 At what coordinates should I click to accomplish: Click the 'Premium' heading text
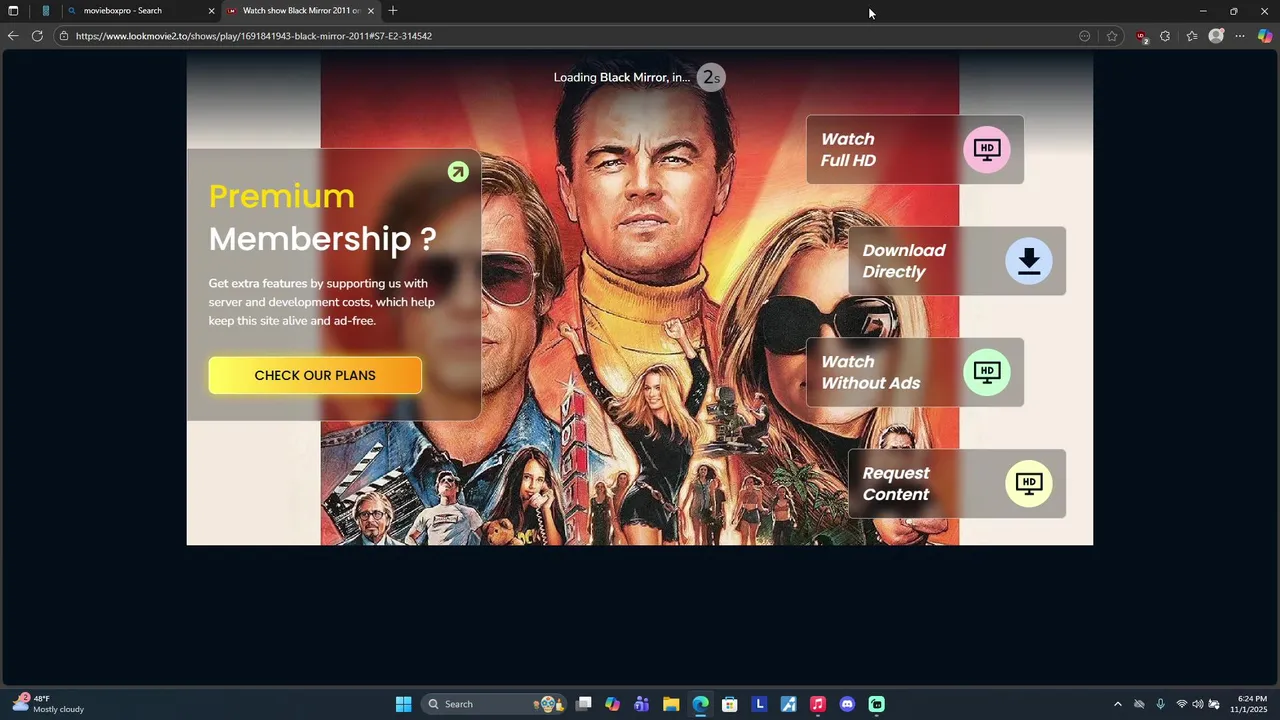click(281, 196)
